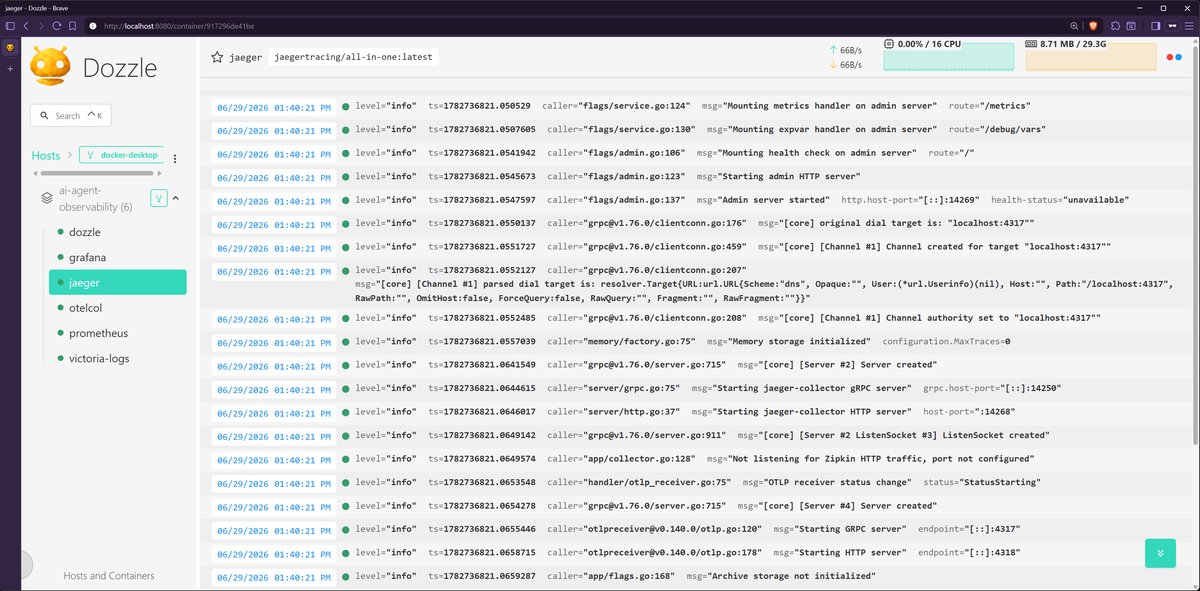
Task: Collapse the sidebar using the left edge handle
Action: click(25, 565)
